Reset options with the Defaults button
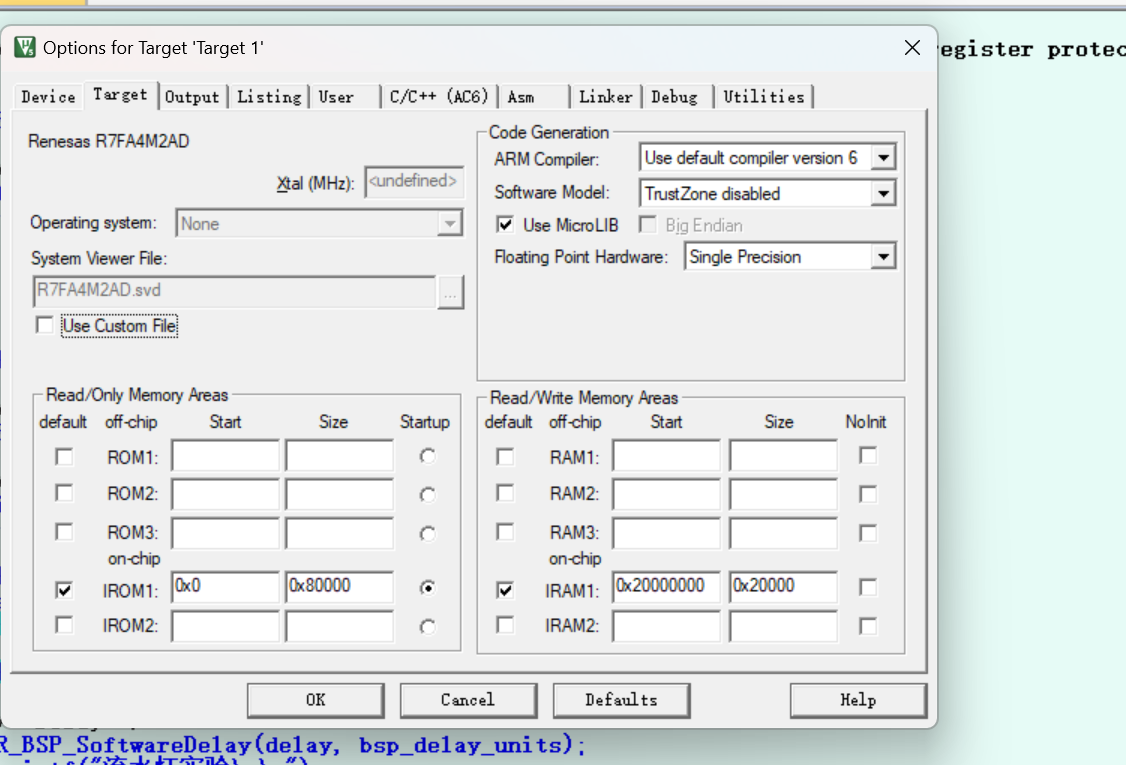Image resolution: width=1126 pixels, height=765 pixels. (x=621, y=700)
